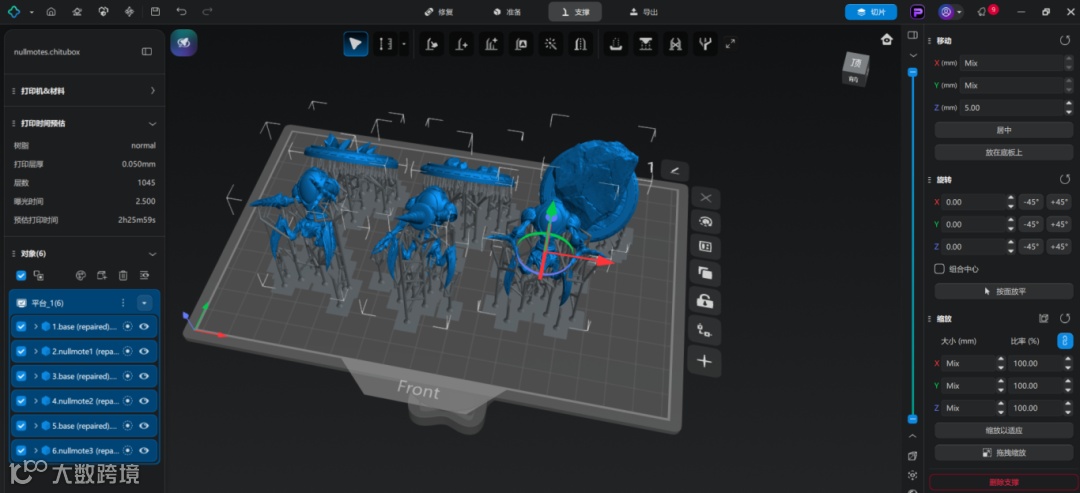Reset the 移动 move values
This screenshot has height=493, width=1080.
click(x=1065, y=41)
